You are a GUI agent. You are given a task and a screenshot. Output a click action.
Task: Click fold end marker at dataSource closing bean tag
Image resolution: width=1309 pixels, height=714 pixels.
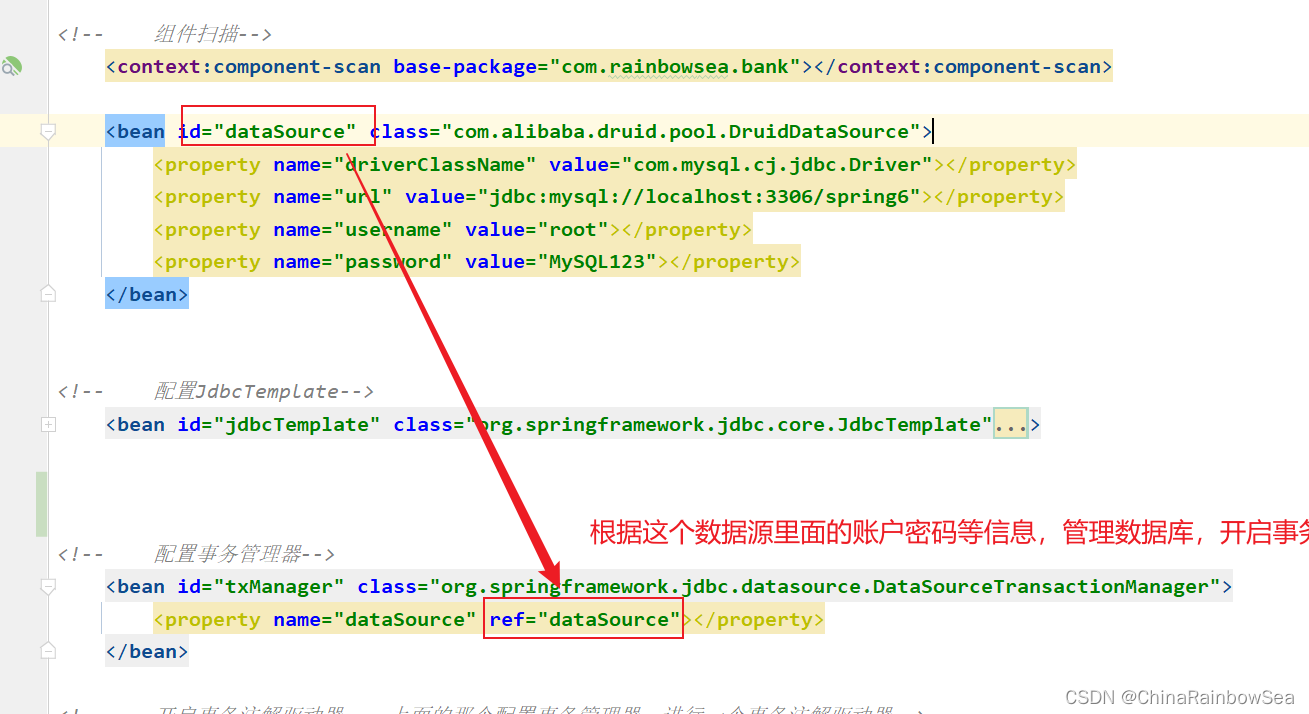[x=47, y=294]
